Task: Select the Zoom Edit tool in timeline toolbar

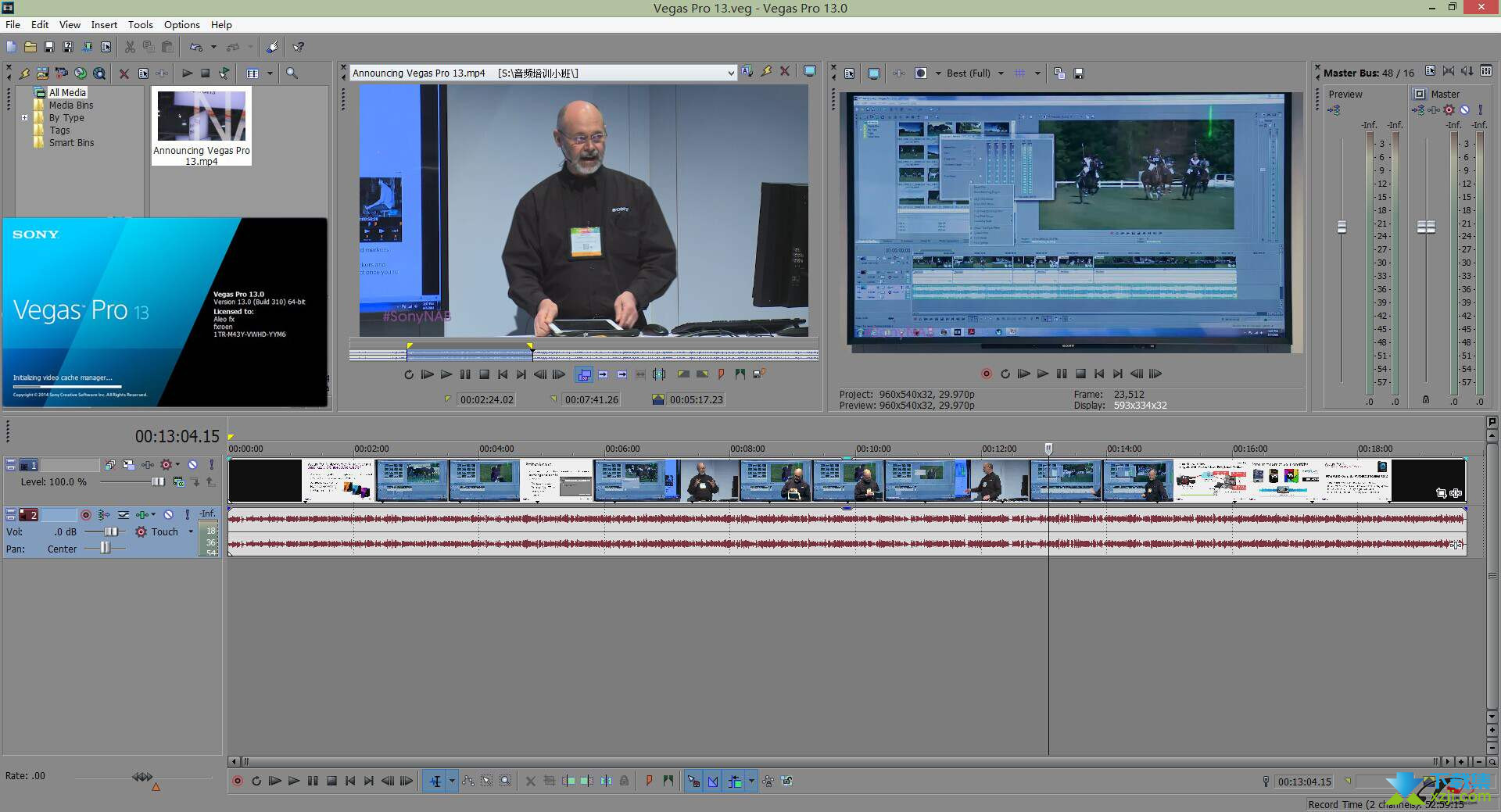Action: pos(505,781)
